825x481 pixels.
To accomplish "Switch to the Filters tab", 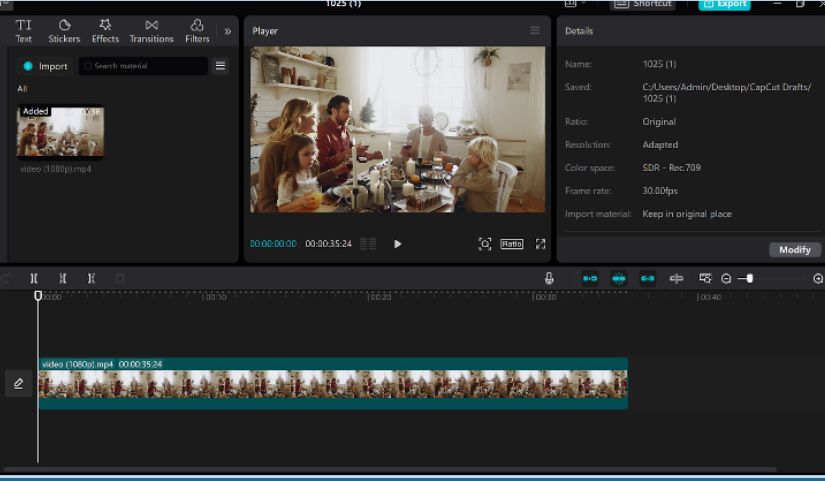I will click(x=197, y=31).
